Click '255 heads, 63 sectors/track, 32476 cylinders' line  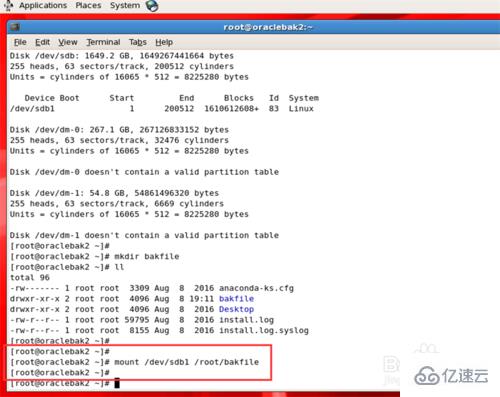pyautogui.click(x=119, y=140)
